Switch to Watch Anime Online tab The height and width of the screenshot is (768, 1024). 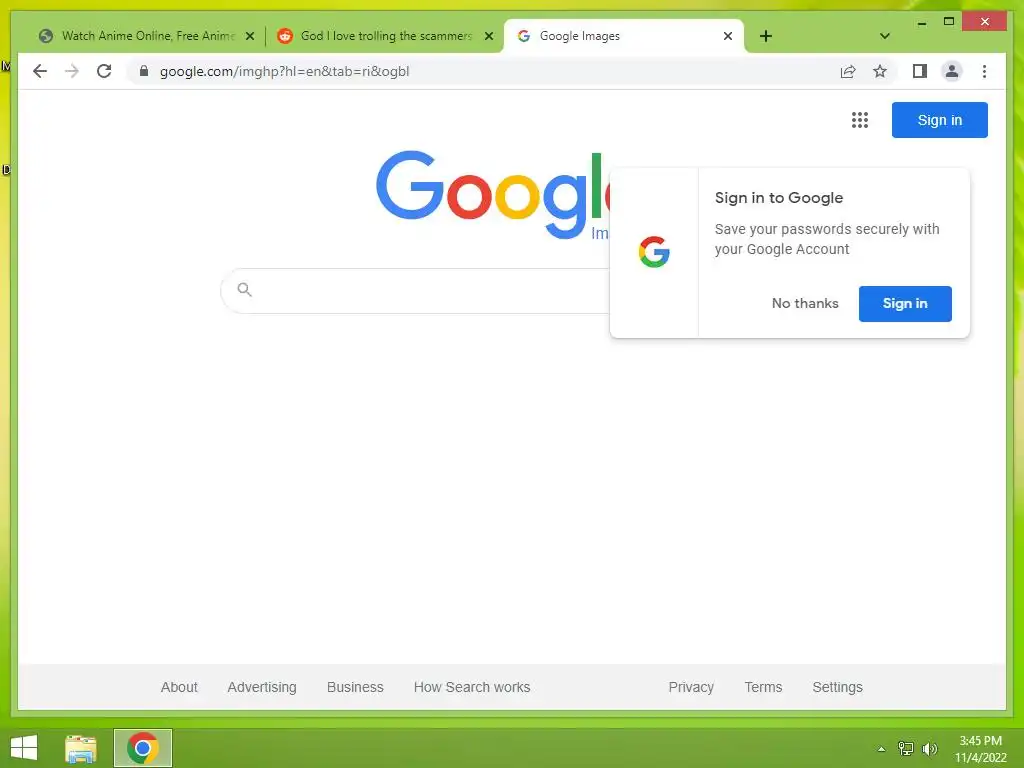tap(147, 36)
